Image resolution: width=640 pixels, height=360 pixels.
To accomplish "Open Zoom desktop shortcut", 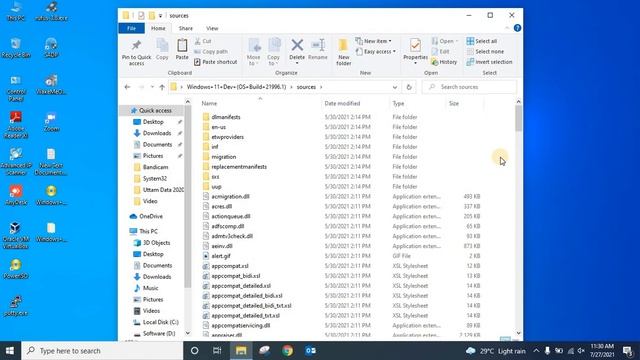I will [x=51, y=122].
